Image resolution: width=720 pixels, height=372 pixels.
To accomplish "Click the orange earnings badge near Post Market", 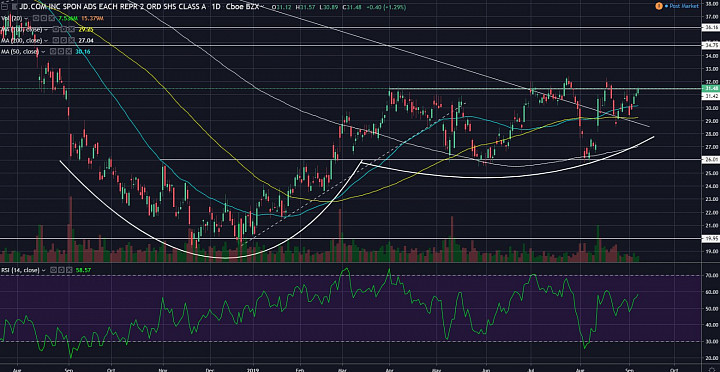I will [659, 6].
